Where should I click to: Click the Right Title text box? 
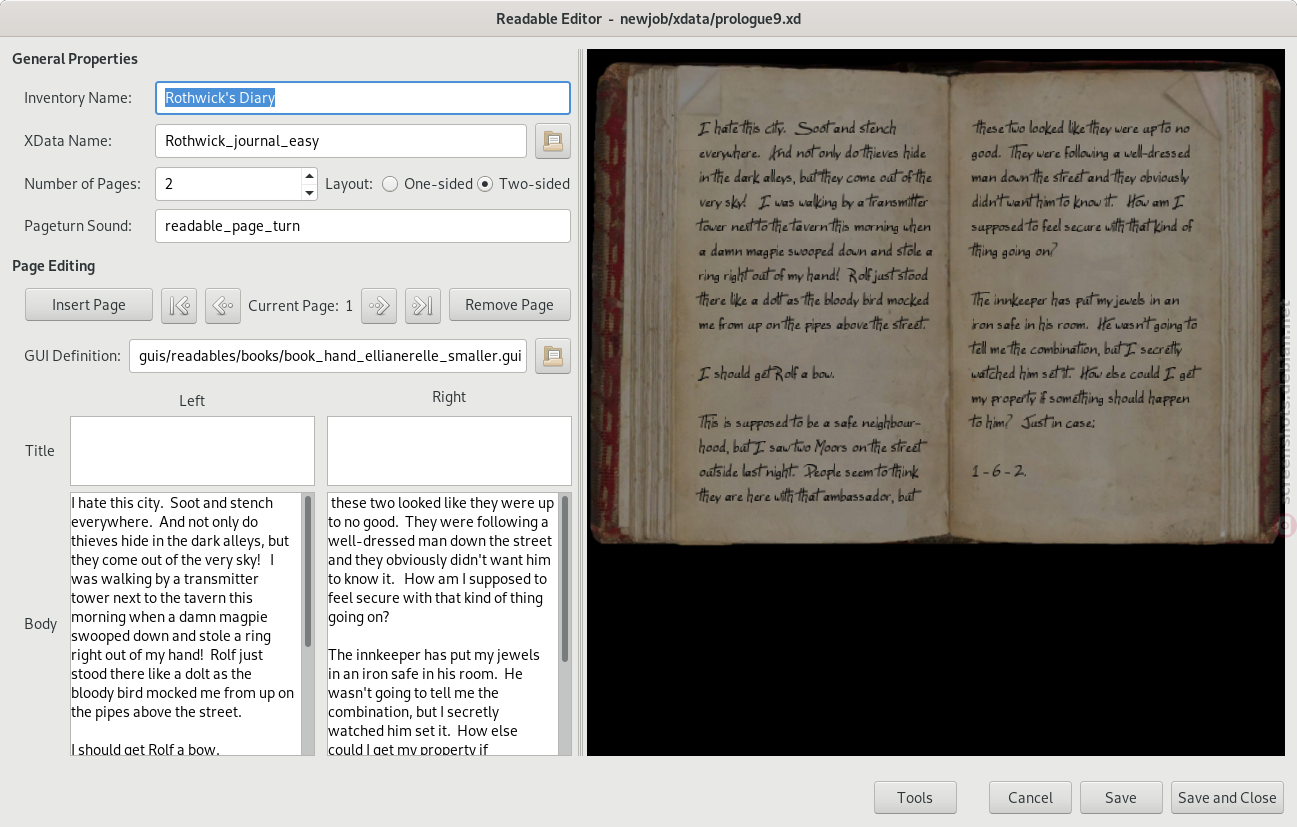449,451
